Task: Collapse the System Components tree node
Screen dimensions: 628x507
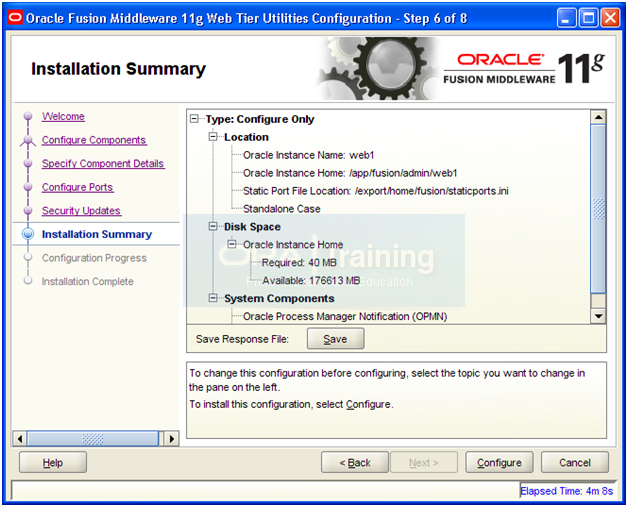Action: 213,298
